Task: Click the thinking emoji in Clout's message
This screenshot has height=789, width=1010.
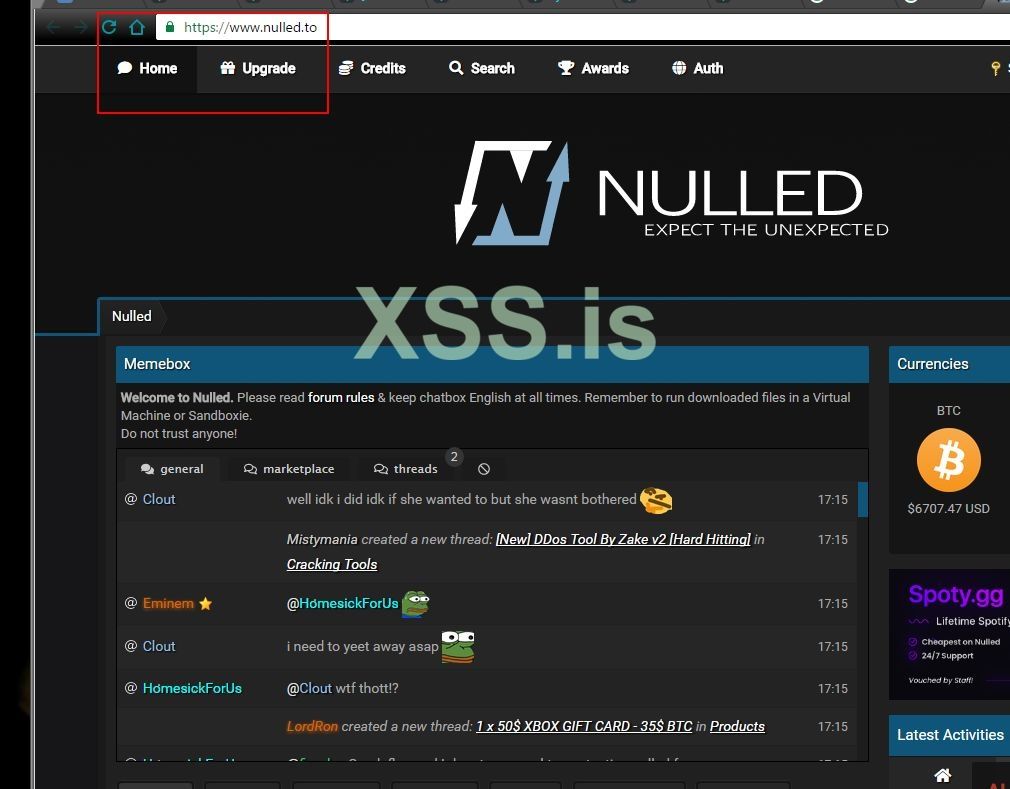Action: (x=656, y=500)
